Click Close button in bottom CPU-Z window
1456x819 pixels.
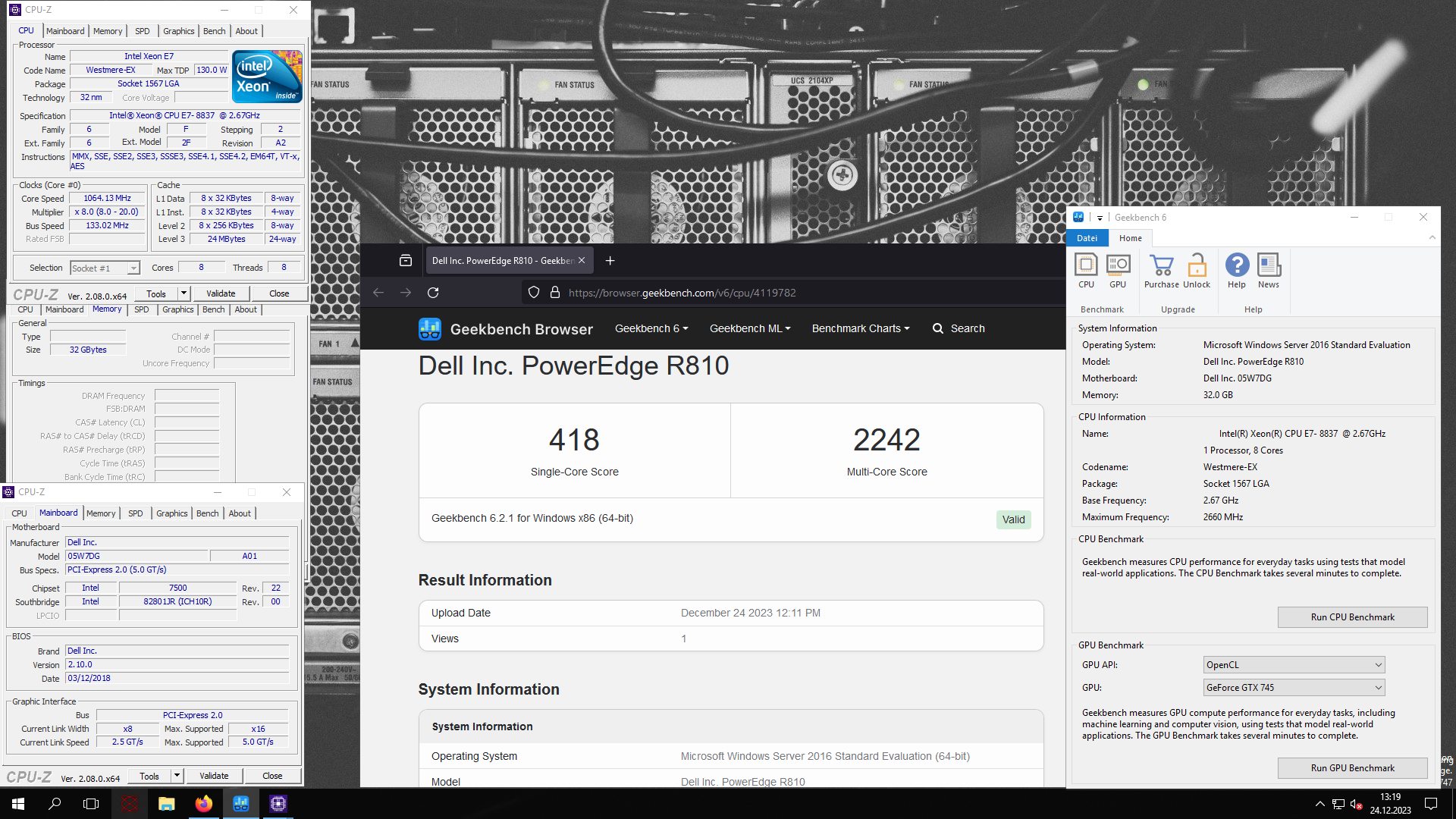pyautogui.click(x=272, y=776)
